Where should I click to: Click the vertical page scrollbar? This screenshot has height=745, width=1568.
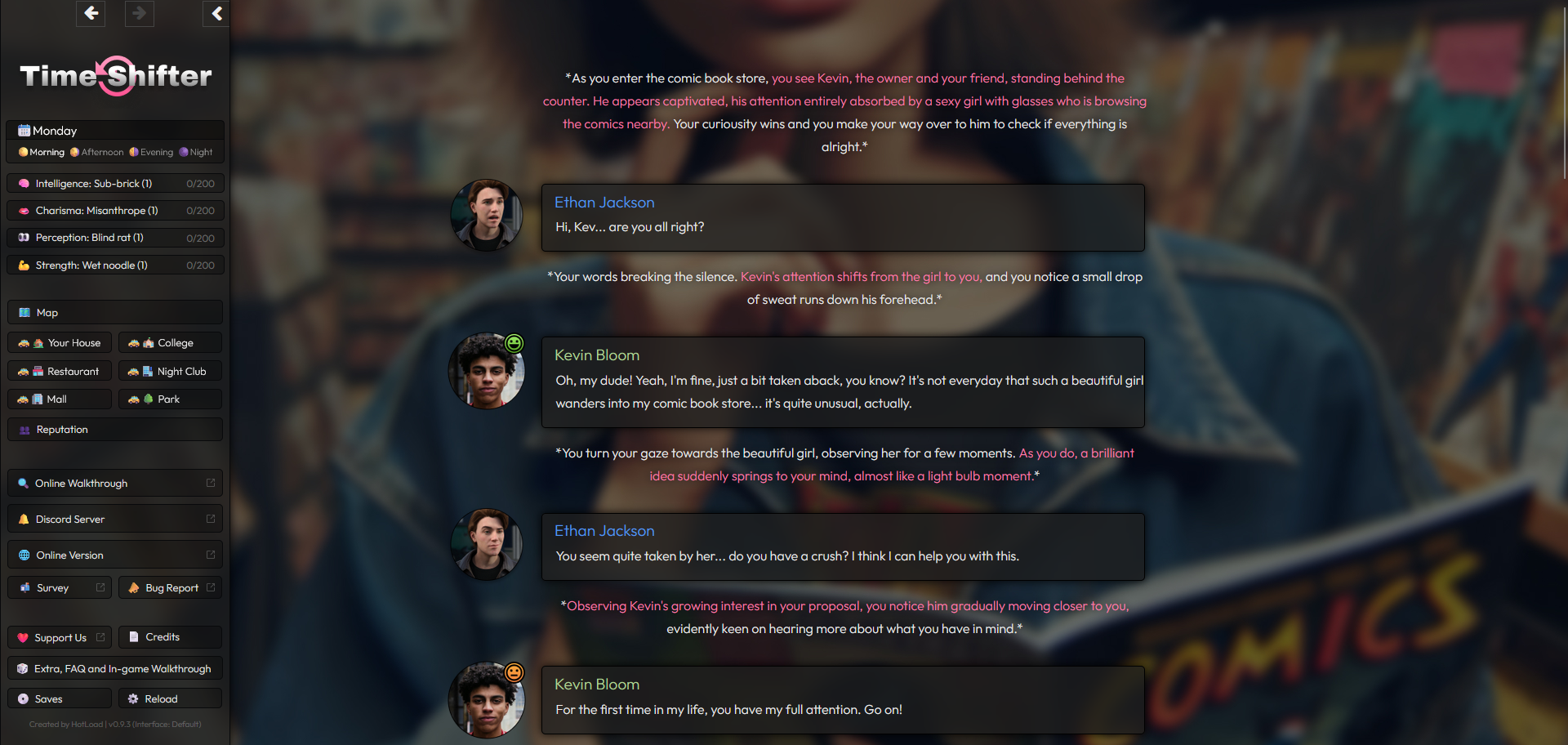tap(1564, 90)
